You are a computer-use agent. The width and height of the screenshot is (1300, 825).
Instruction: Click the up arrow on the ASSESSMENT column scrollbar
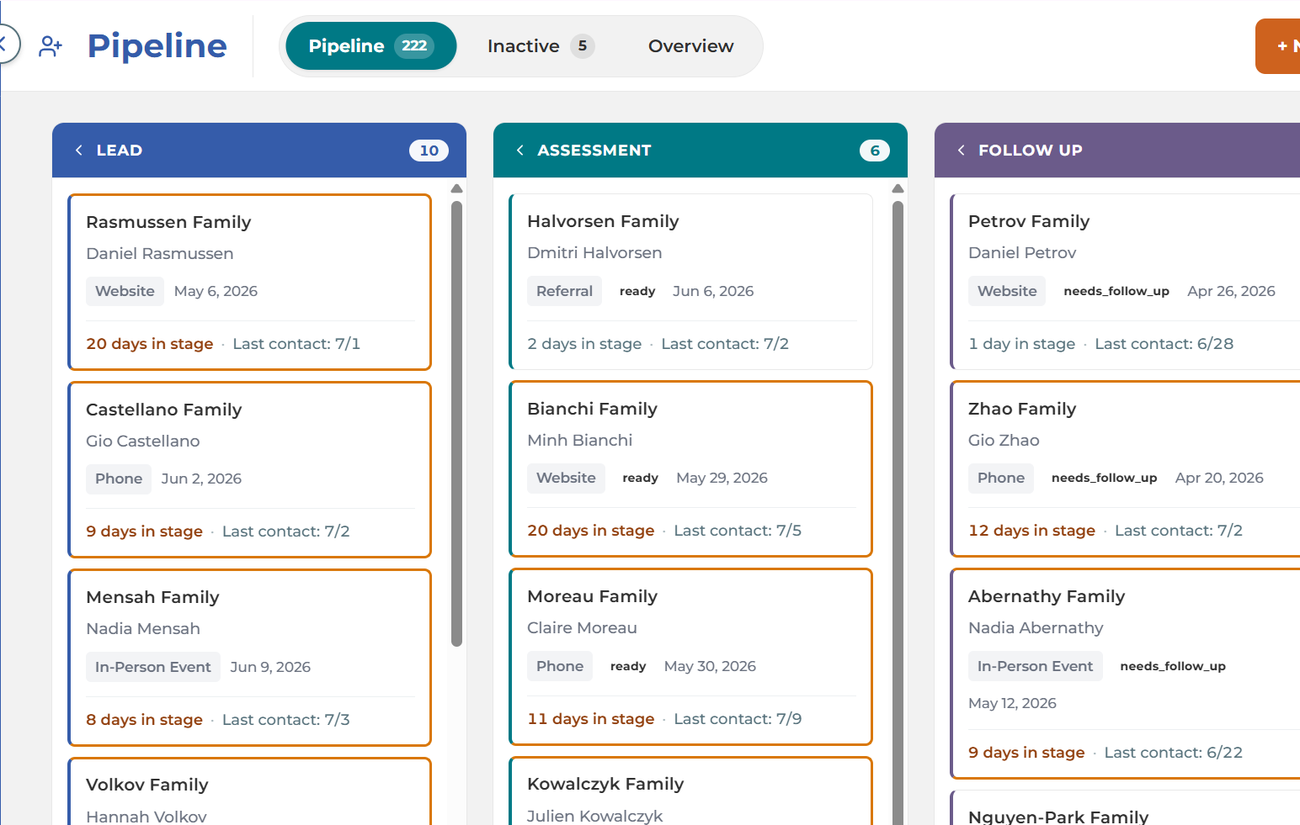(898, 188)
